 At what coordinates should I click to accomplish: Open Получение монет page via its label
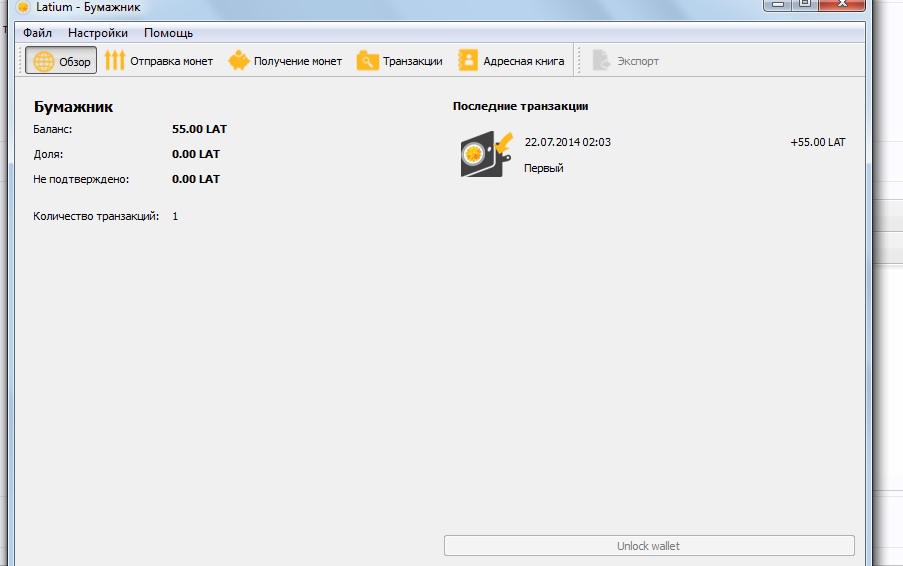pos(298,61)
